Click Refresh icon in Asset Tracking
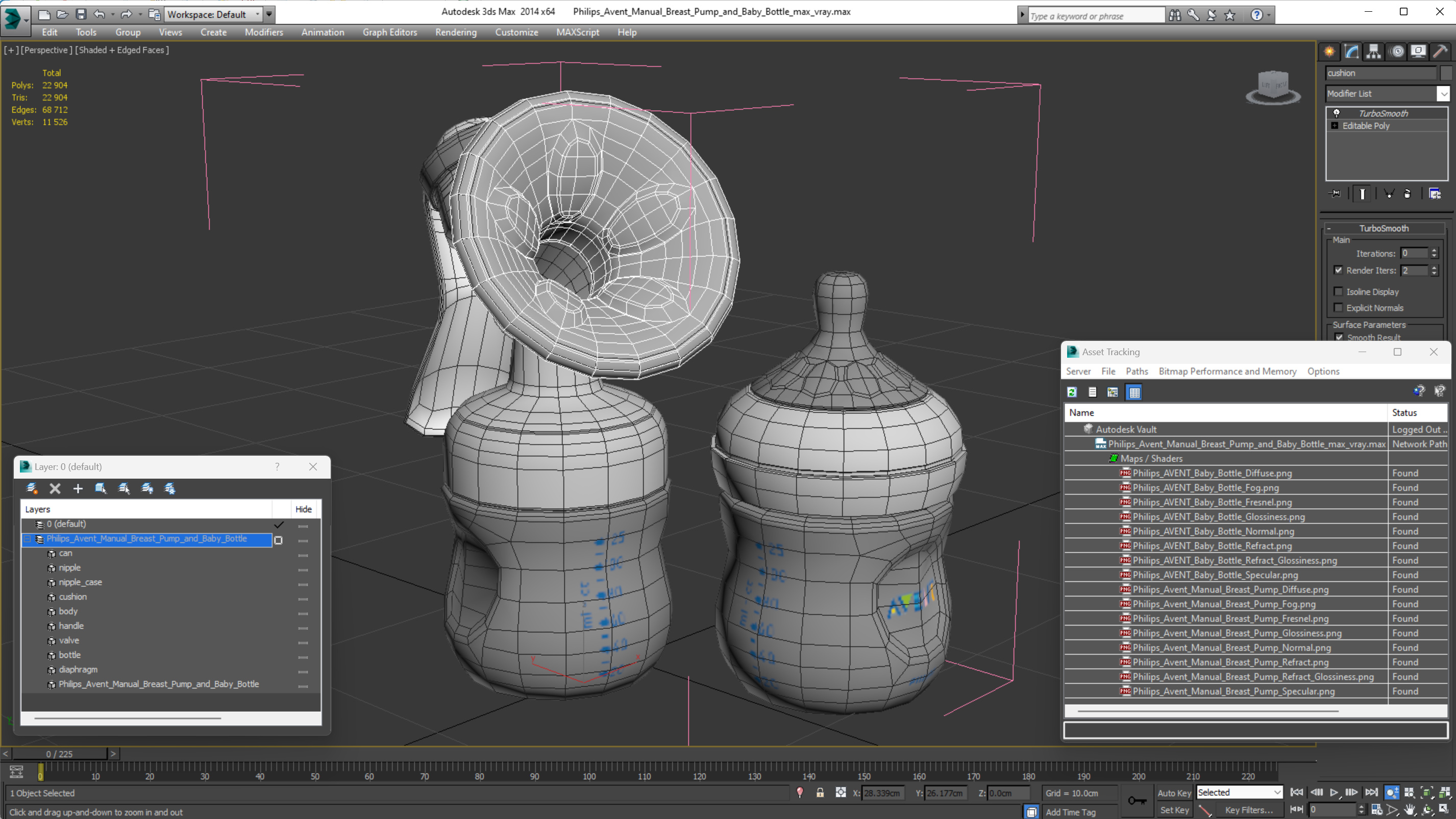The image size is (1456, 819). tap(1072, 392)
